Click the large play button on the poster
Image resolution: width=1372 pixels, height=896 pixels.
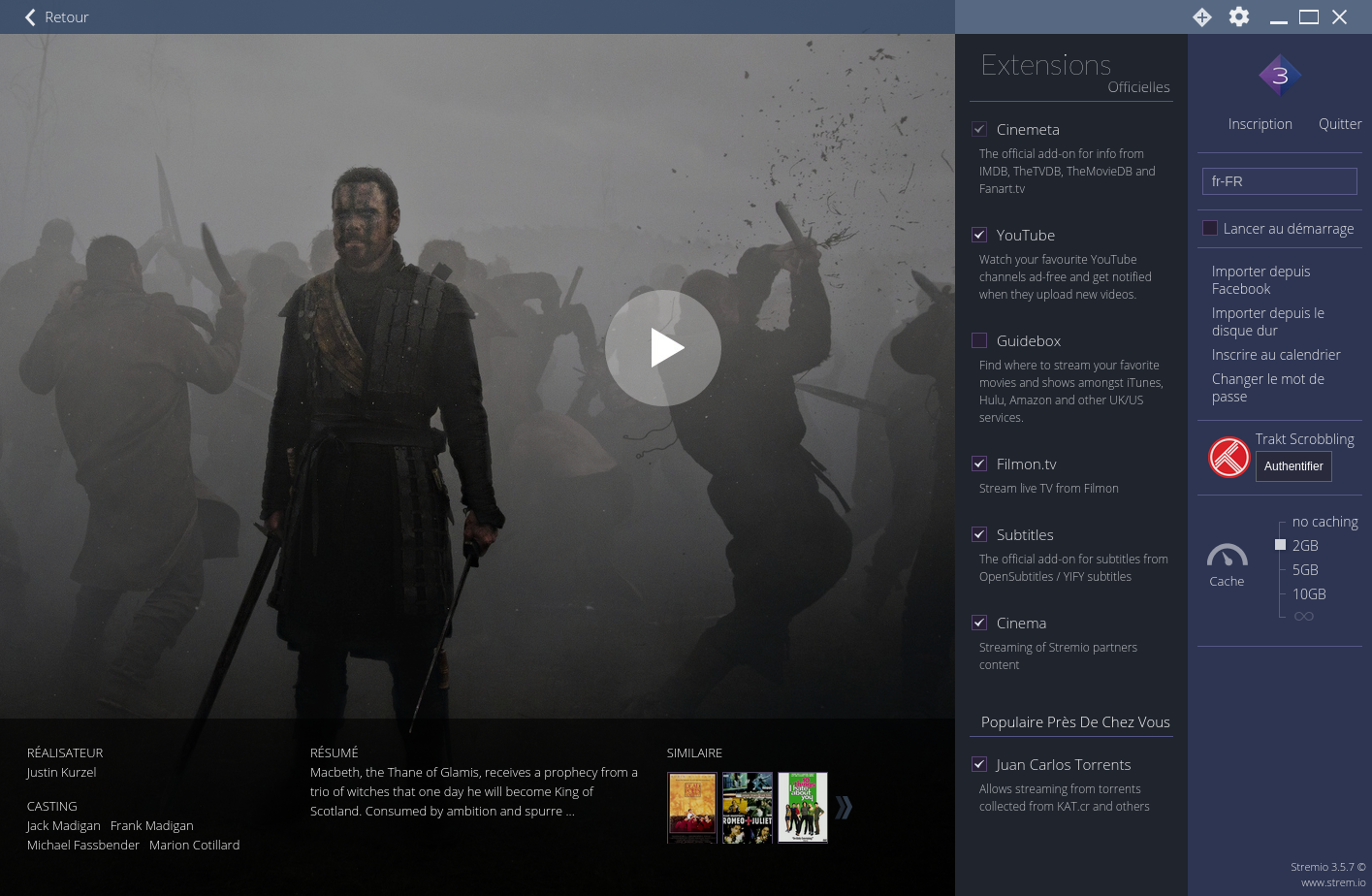point(663,348)
